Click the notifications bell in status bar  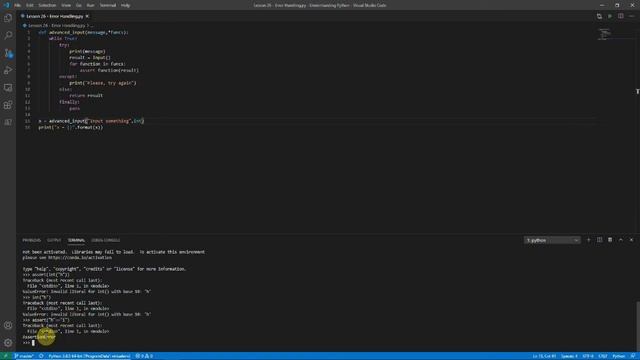633,356
